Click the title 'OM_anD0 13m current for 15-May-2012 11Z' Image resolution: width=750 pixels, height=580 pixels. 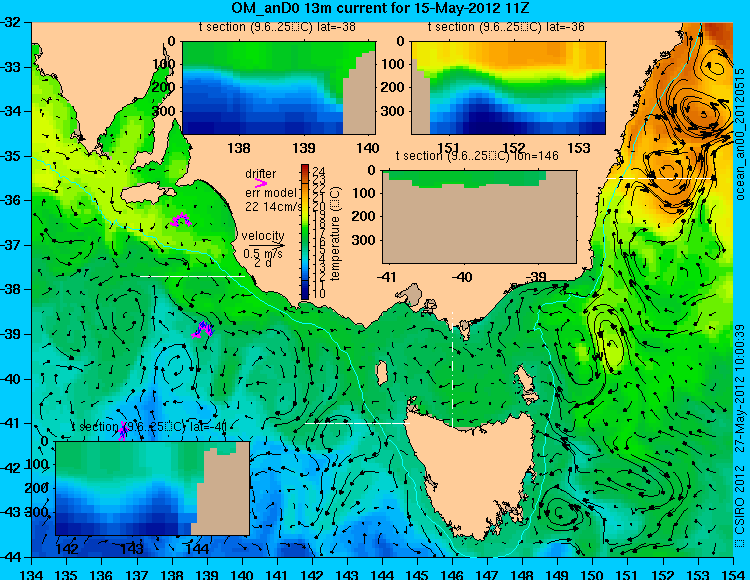coord(380,8)
